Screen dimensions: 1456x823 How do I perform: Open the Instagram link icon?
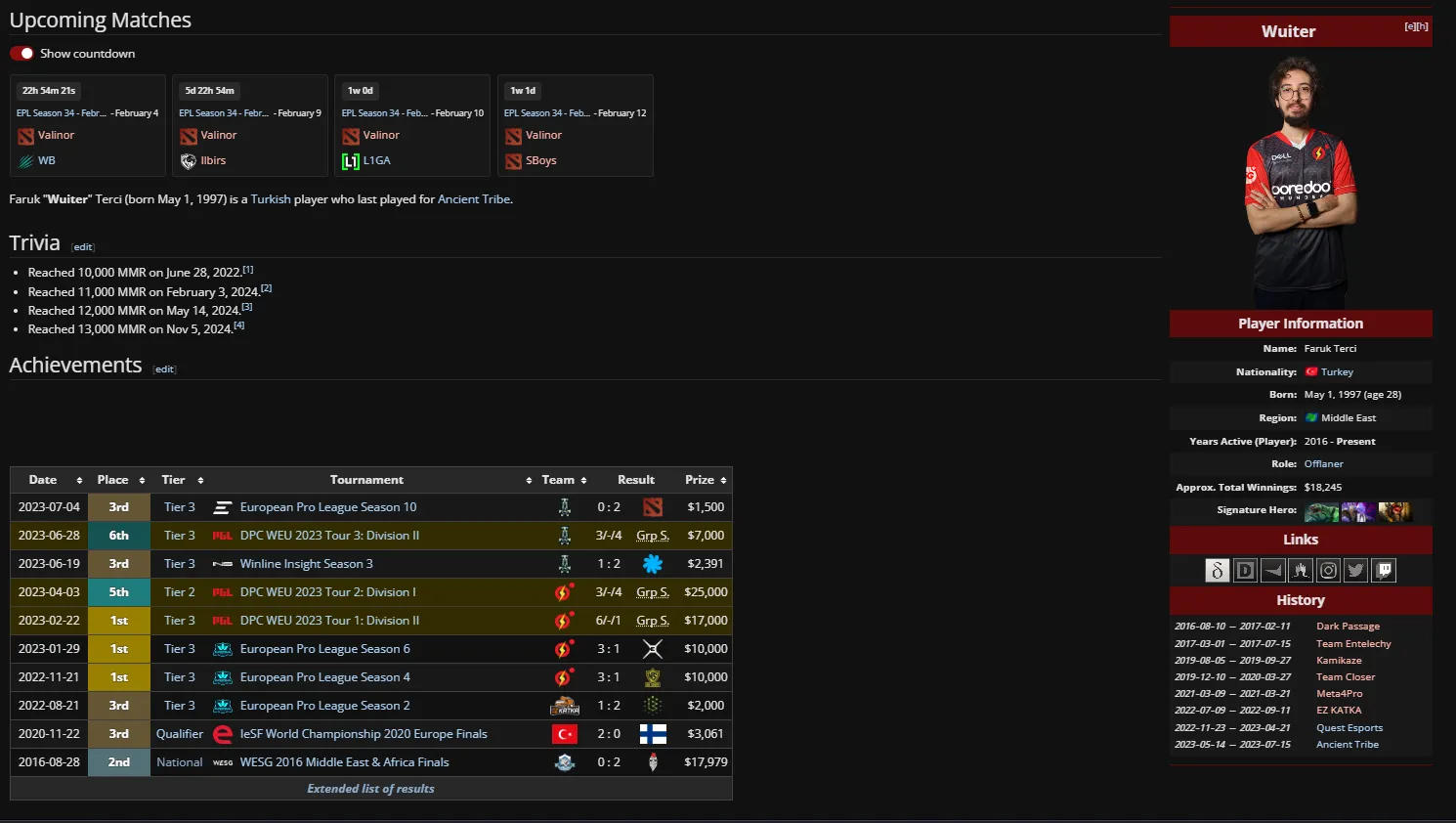1328,571
